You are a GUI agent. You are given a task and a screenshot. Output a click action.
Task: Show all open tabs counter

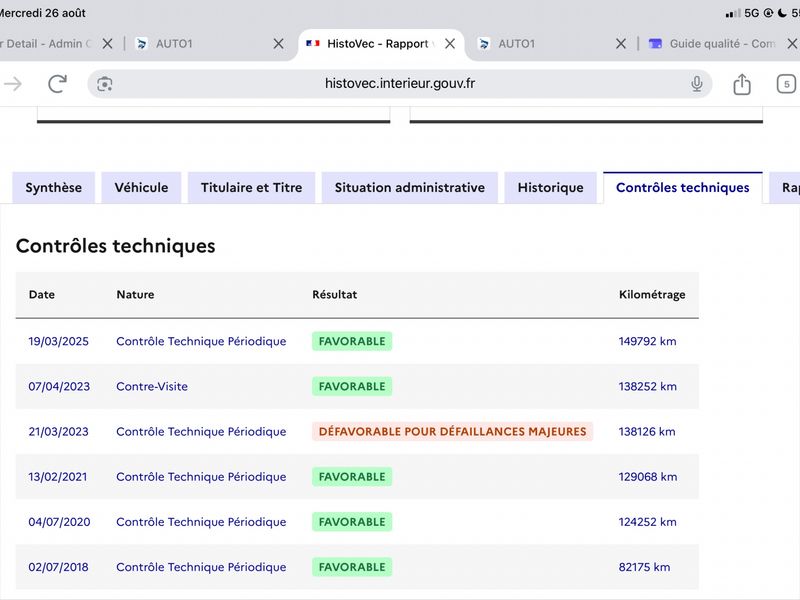(x=786, y=84)
